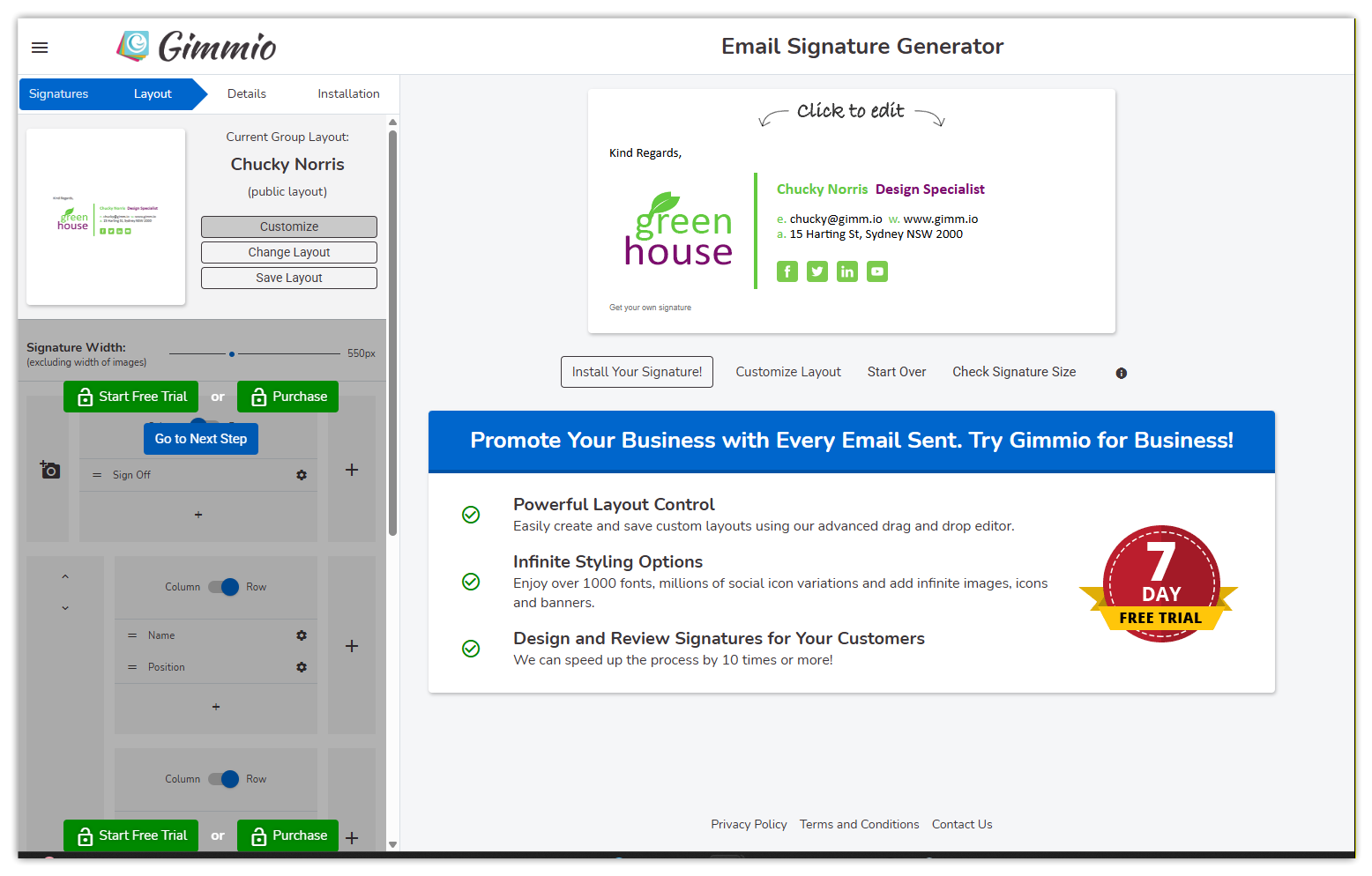
Task: Click the LinkedIn icon in signature
Action: point(846,271)
